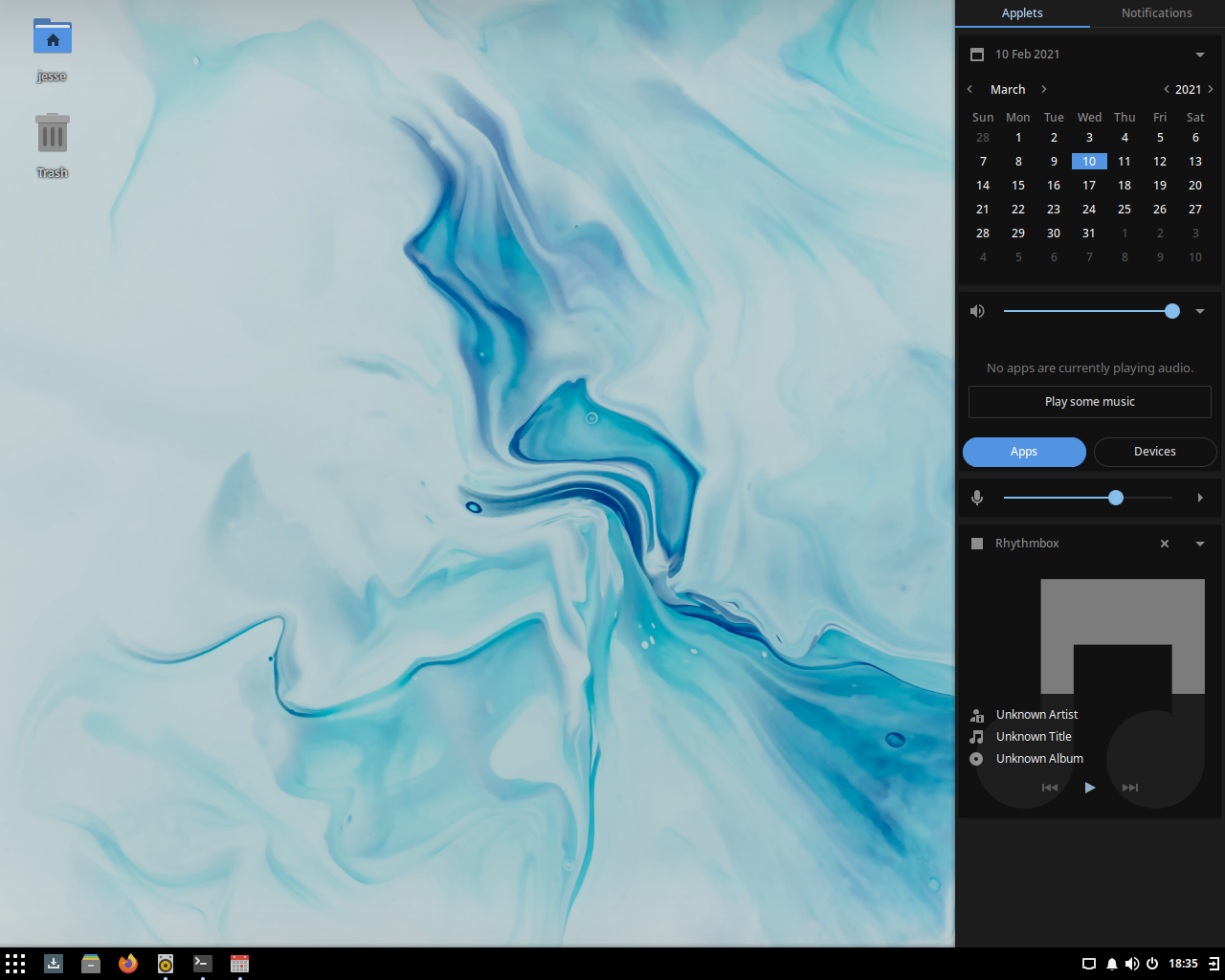Viewport: 1225px width, 980px height.
Task: Go to next year after 2021
Action: [x=1211, y=89]
